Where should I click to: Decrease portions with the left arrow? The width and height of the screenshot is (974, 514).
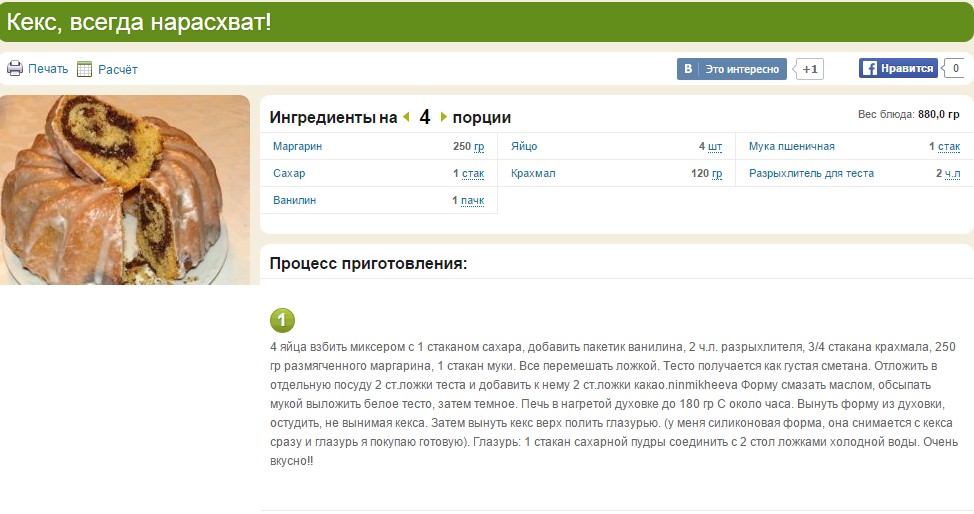click(x=407, y=117)
